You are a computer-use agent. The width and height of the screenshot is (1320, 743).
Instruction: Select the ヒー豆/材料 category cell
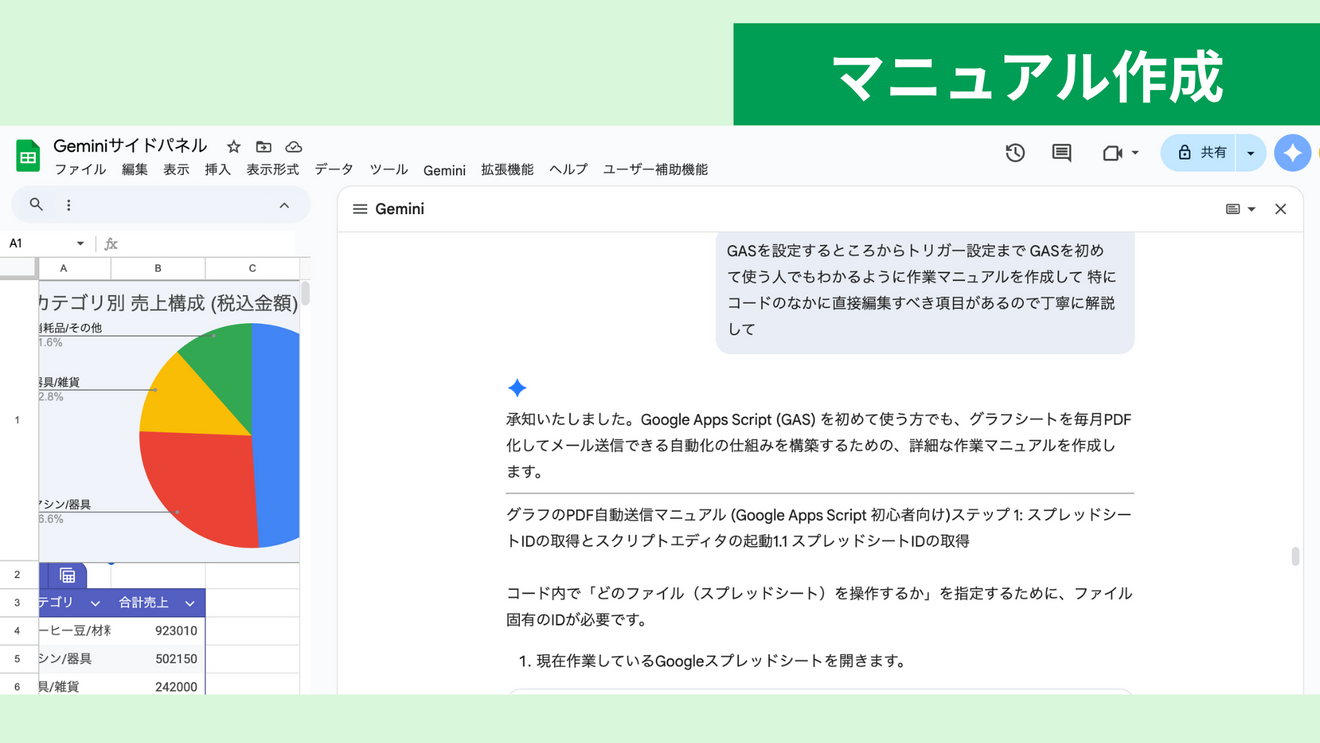click(75, 630)
